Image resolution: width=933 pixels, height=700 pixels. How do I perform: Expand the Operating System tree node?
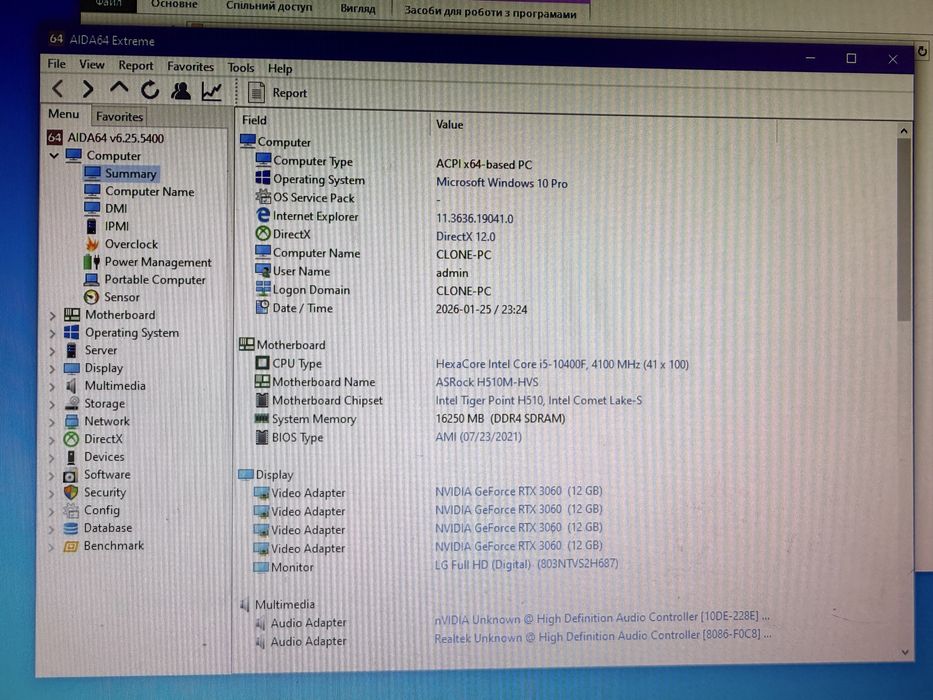point(52,333)
